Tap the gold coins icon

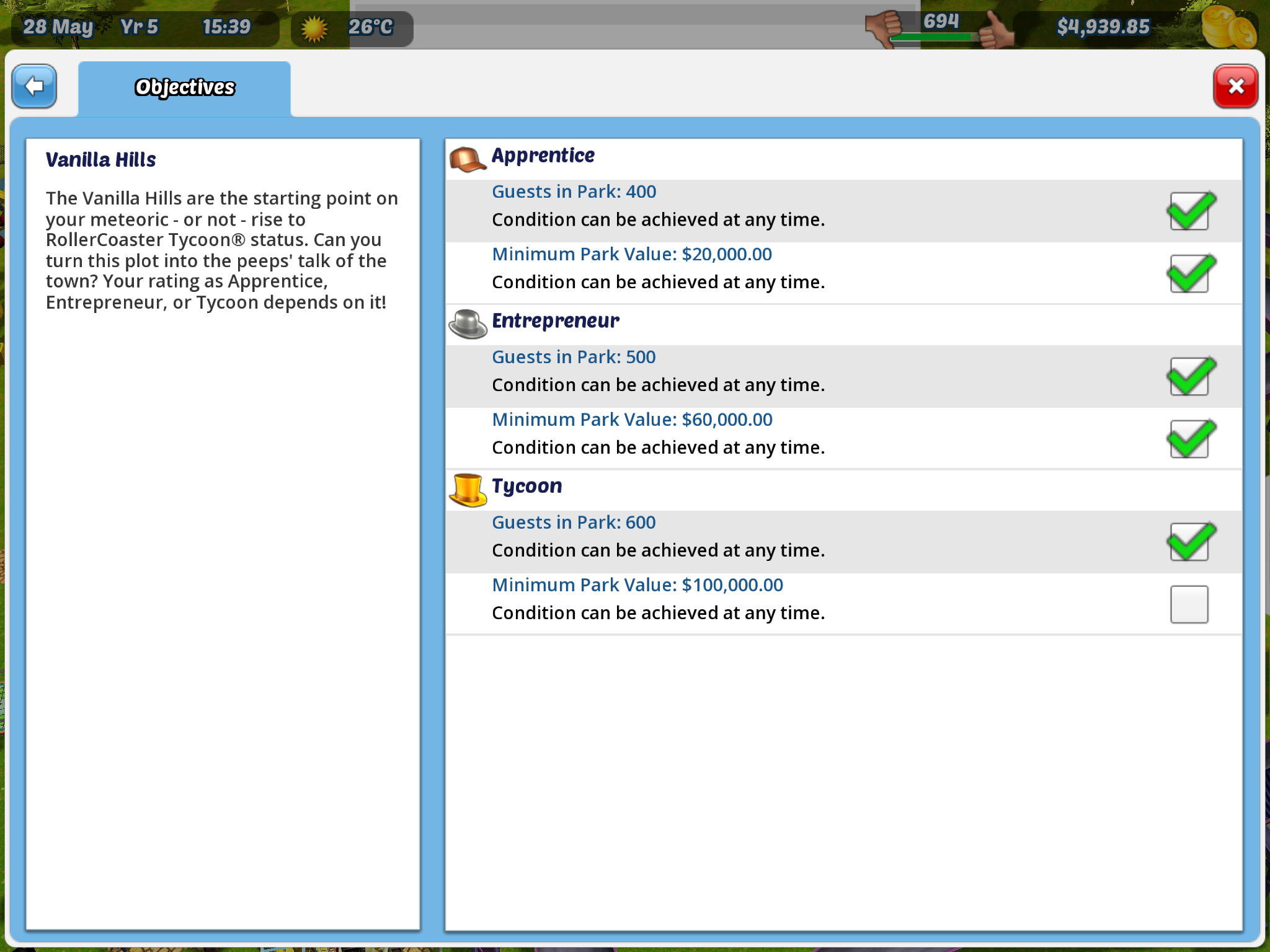1228,27
